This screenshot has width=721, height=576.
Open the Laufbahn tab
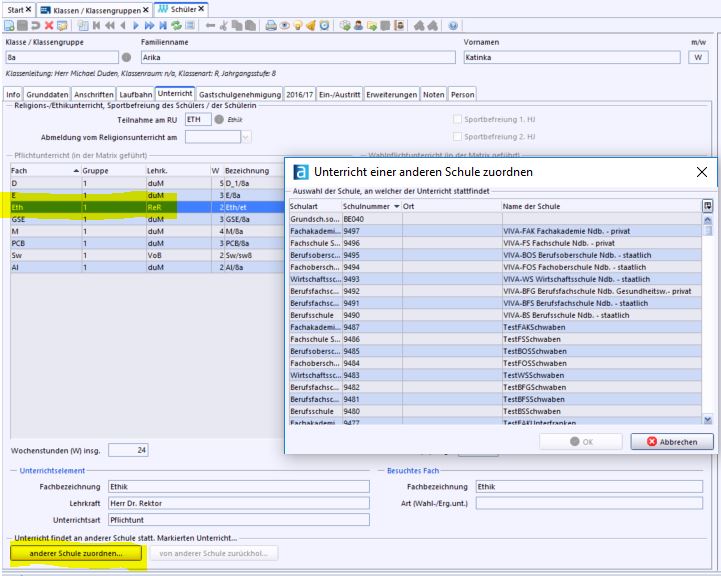point(136,94)
